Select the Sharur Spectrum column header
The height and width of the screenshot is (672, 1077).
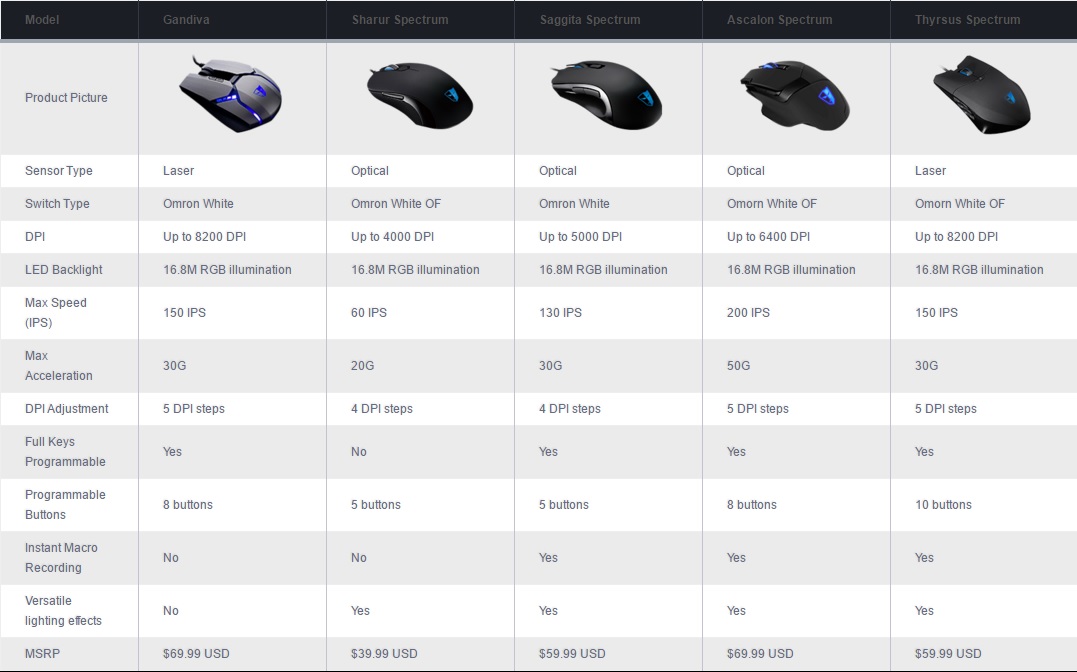(399, 20)
